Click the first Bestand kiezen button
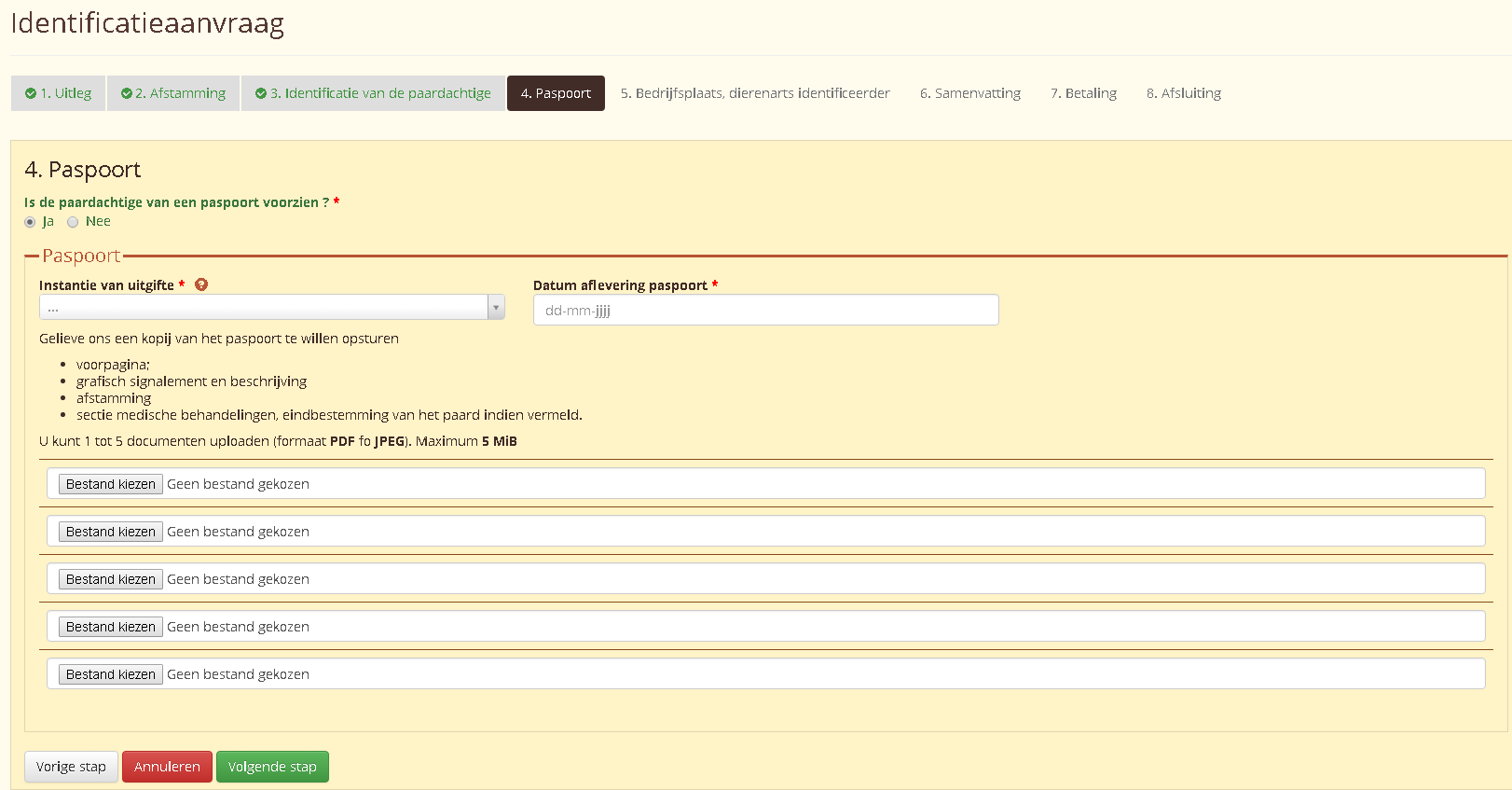Image resolution: width=1512 pixels, height=790 pixels. coord(111,484)
